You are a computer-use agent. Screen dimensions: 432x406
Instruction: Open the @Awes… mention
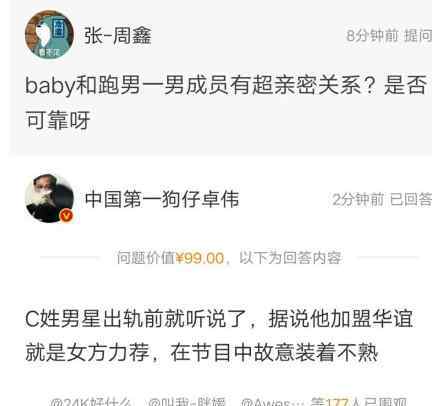click(272, 402)
